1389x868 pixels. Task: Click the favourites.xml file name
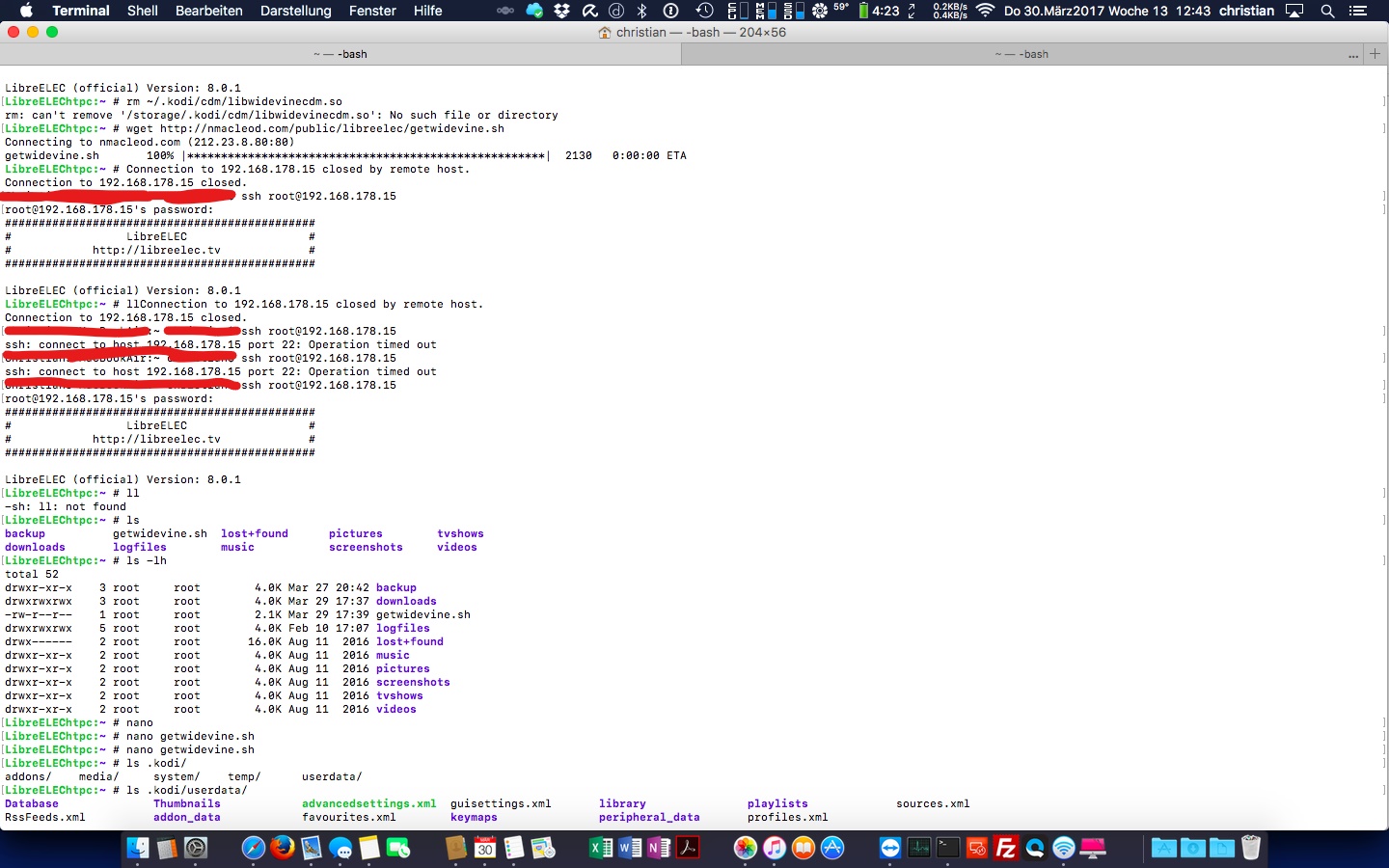point(349,817)
